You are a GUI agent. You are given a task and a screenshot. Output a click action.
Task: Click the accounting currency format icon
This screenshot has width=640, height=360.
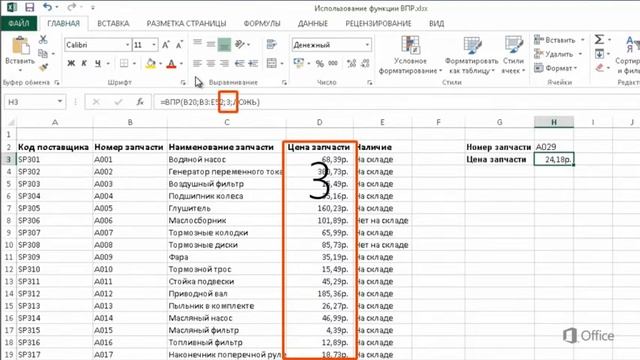tap(299, 63)
